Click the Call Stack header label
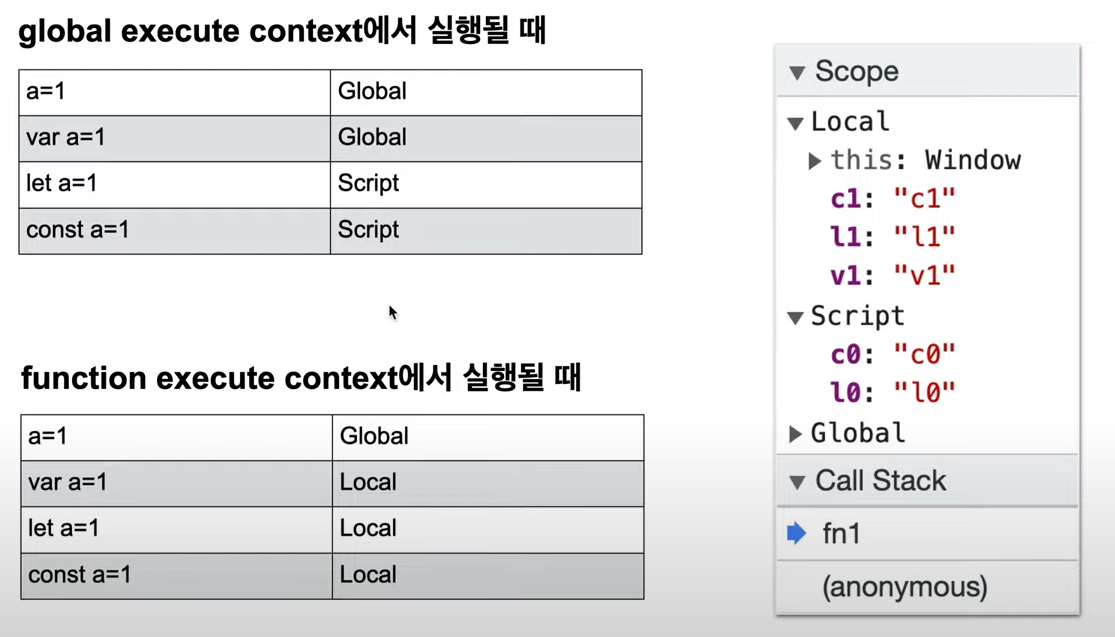 [880, 481]
